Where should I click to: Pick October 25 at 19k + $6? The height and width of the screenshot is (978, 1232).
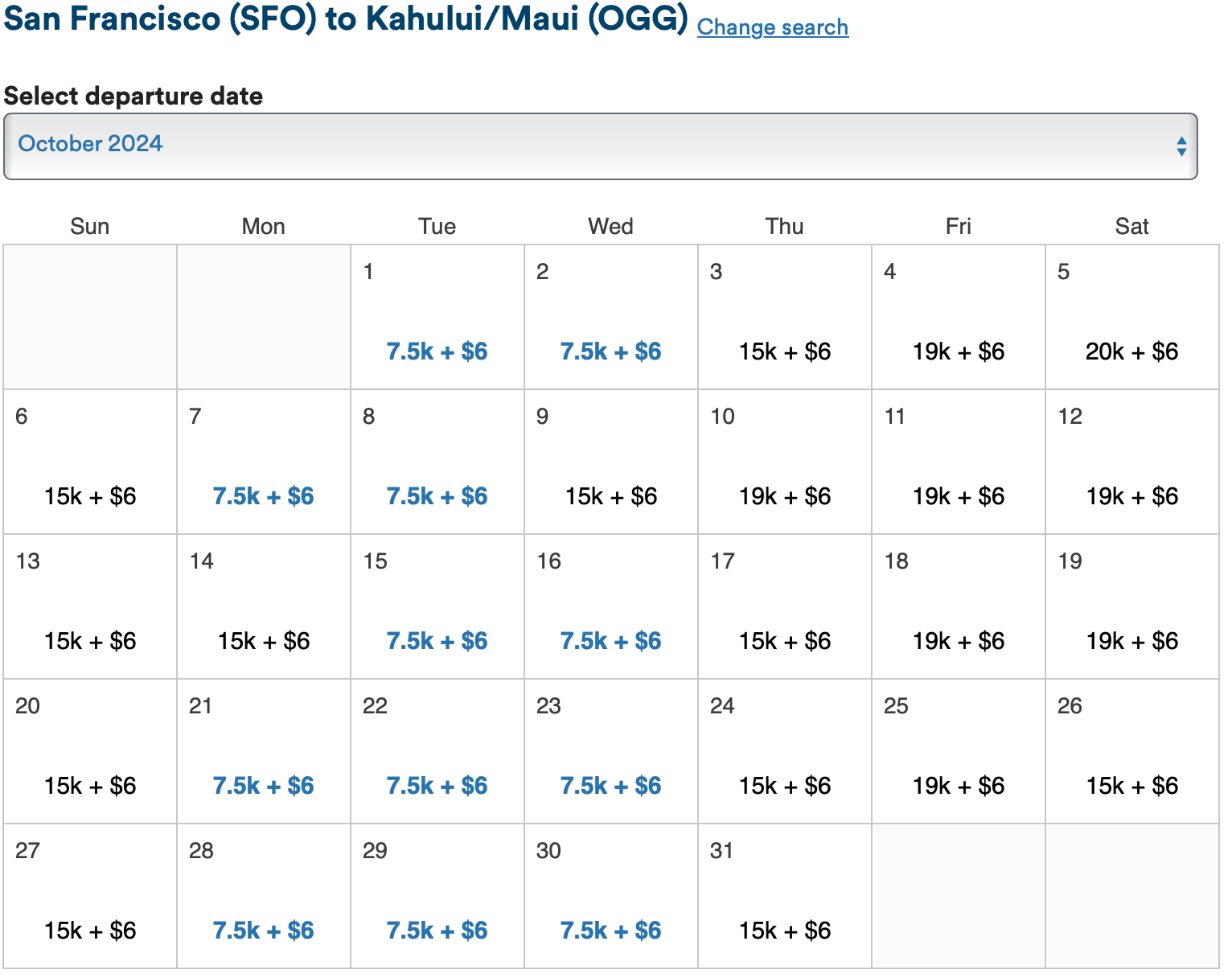(x=958, y=786)
